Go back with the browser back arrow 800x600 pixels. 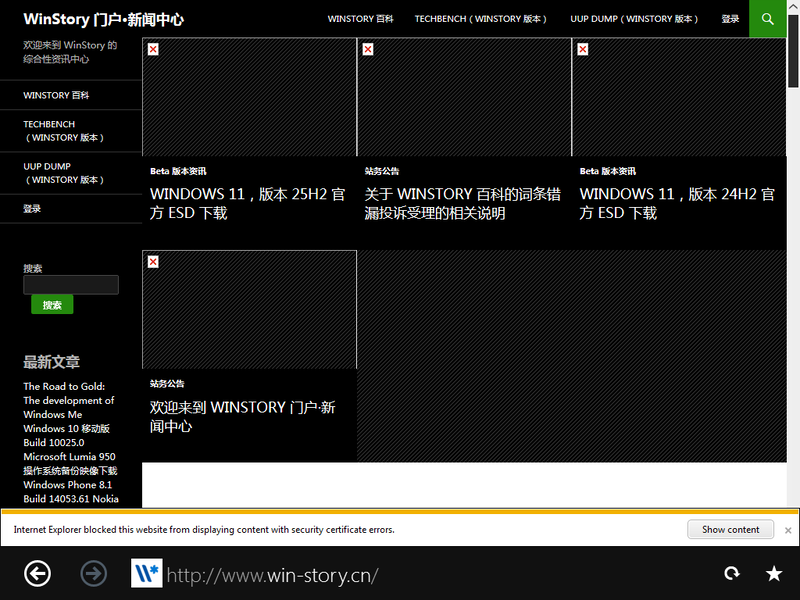point(37,573)
